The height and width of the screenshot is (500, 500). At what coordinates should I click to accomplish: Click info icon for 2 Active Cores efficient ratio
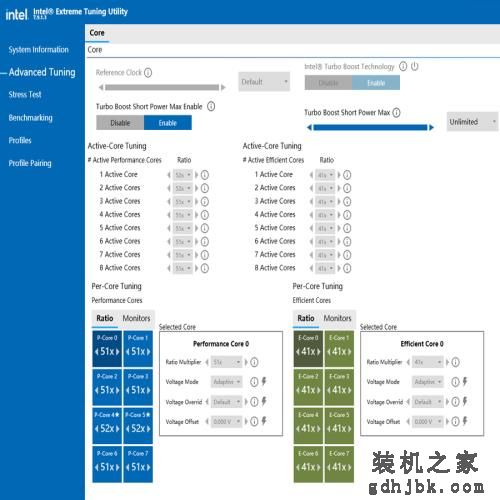point(347,188)
